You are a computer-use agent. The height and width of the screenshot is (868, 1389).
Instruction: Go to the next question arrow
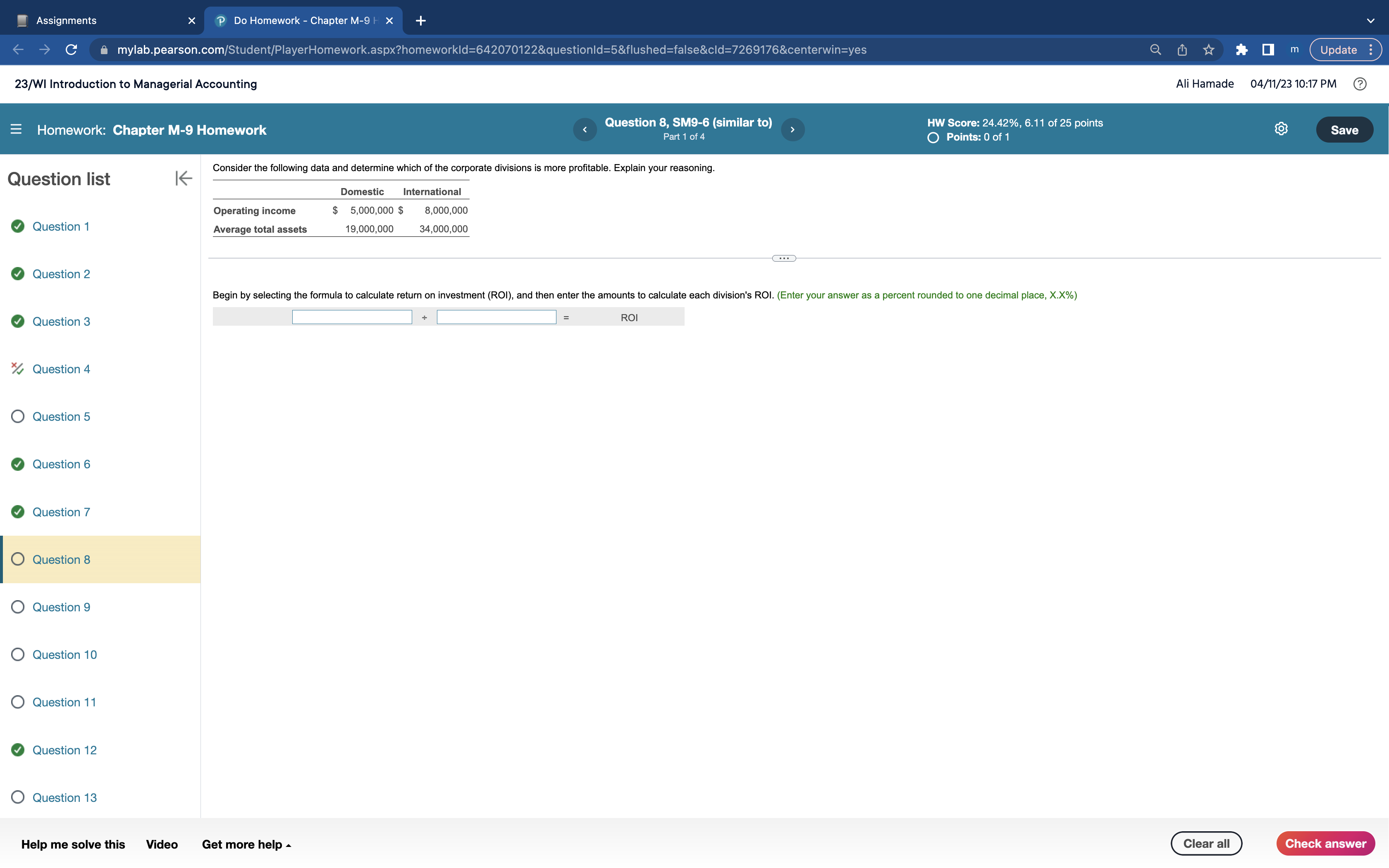[792, 130]
